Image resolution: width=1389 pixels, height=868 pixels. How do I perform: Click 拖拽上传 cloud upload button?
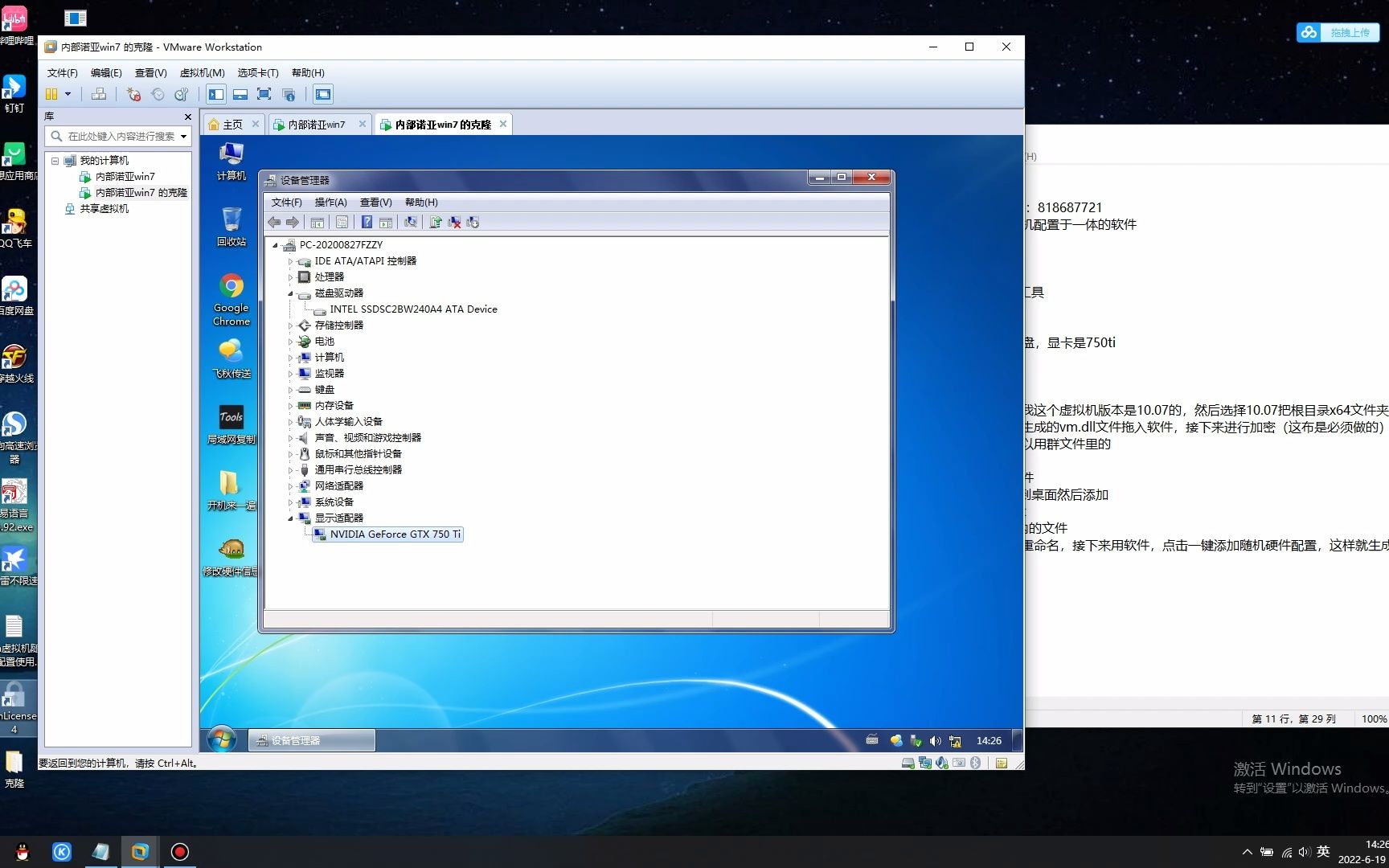1338,32
